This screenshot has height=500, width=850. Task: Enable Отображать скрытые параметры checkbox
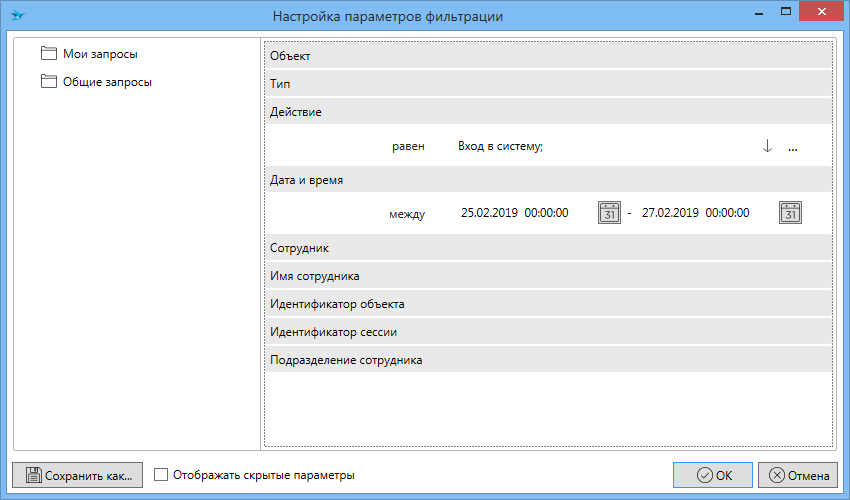162,476
